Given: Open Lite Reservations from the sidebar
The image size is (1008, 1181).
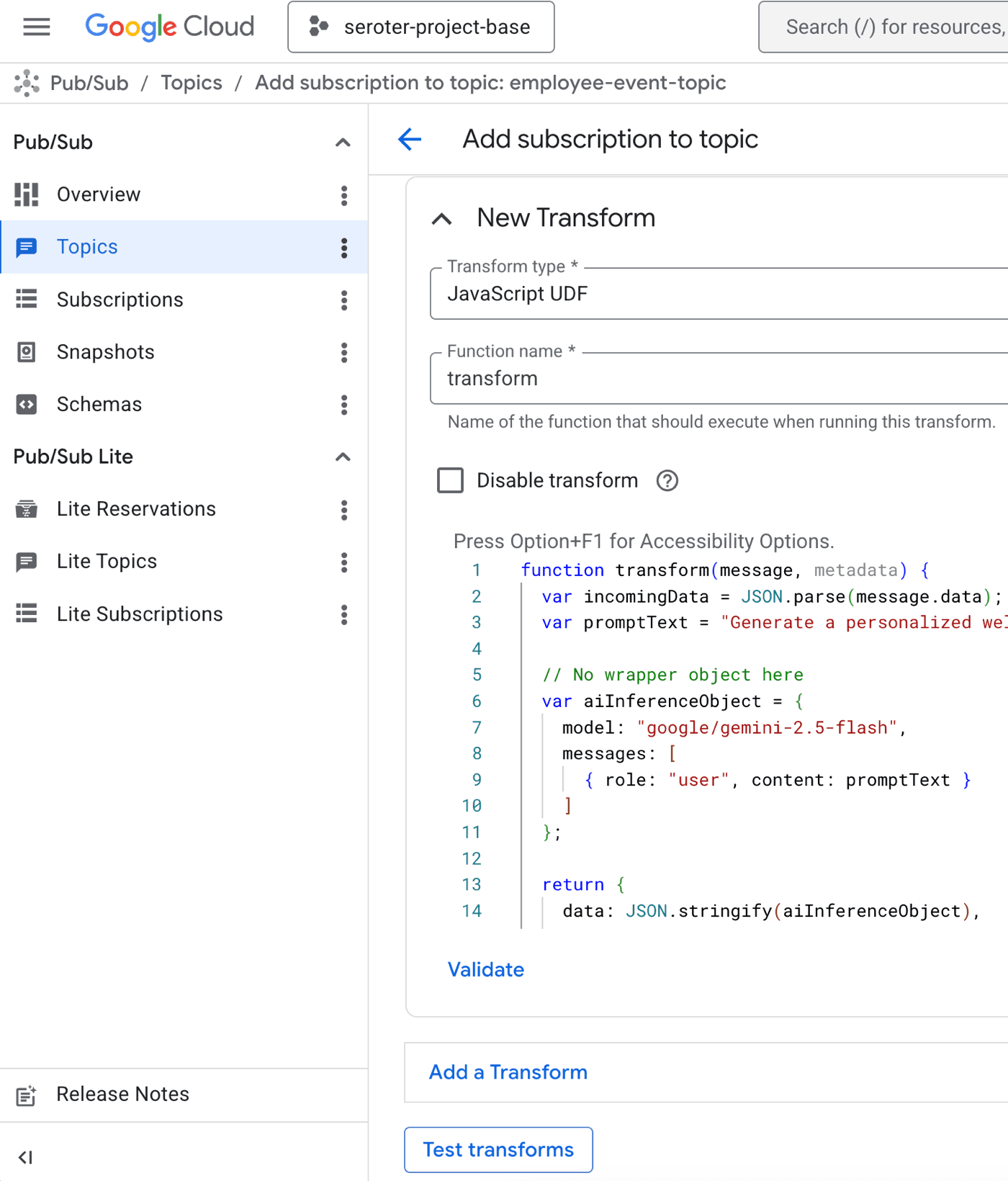Looking at the screenshot, I should (x=136, y=509).
